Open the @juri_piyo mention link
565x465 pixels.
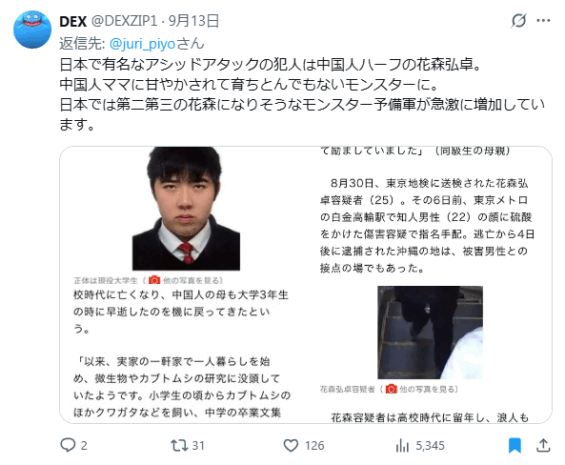coord(142,44)
